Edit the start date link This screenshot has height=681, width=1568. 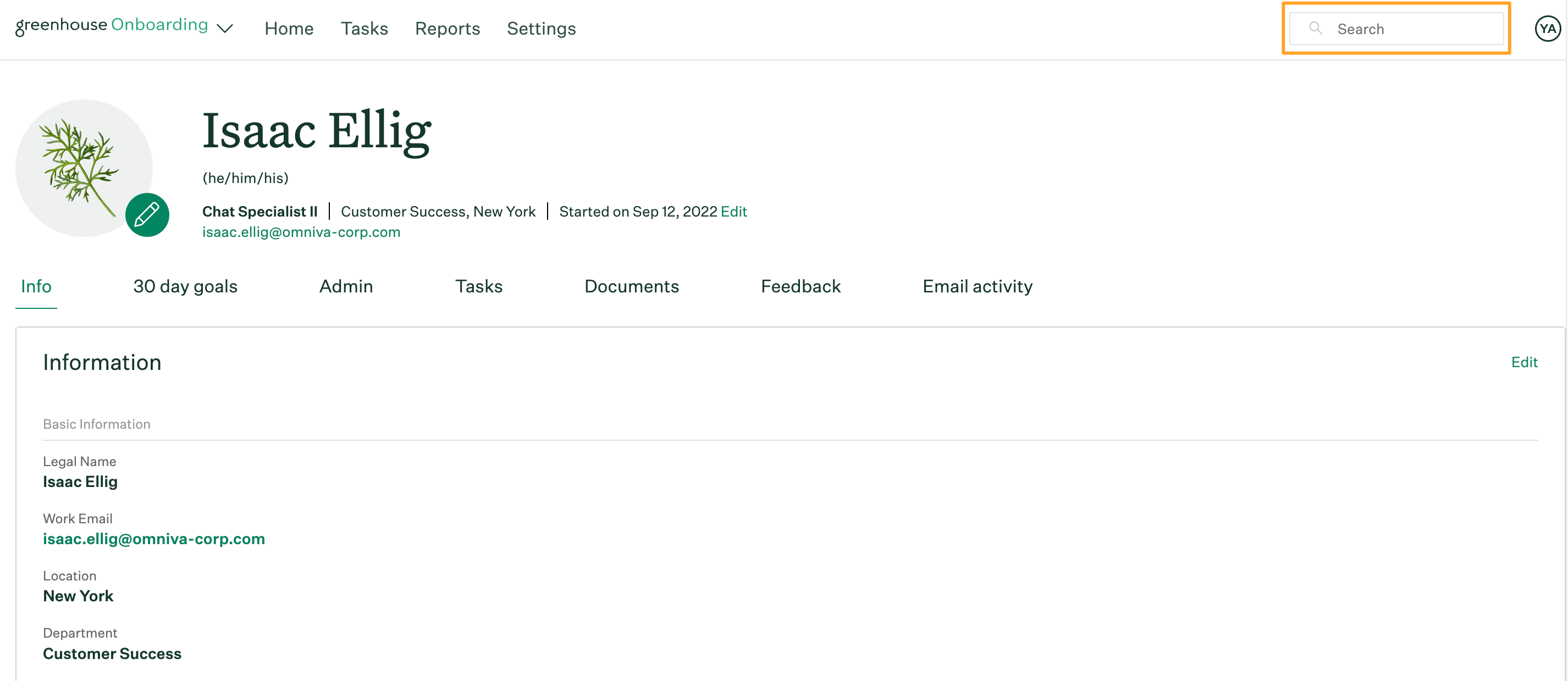[733, 211]
